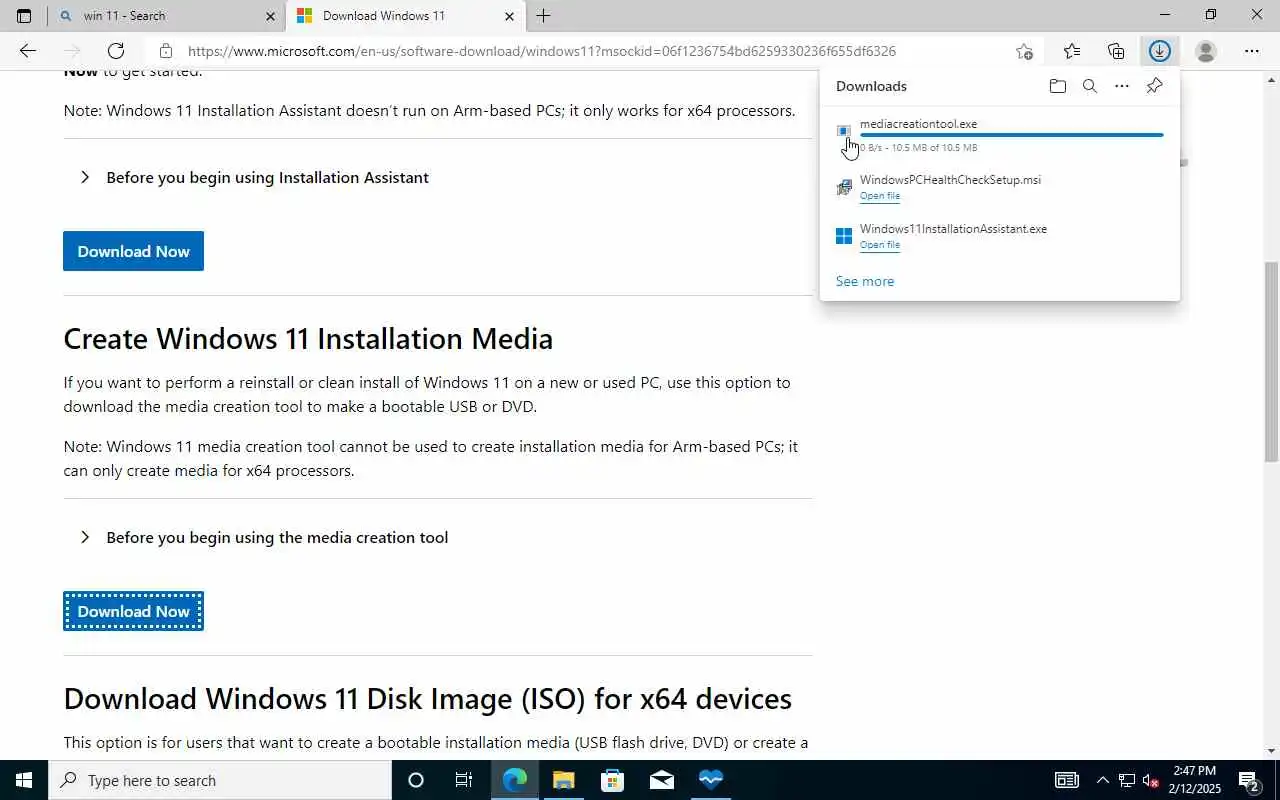Open Cortana from the taskbar
Image resolution: width=1280 pixels, height=800 pixels.
pos(416,780)
